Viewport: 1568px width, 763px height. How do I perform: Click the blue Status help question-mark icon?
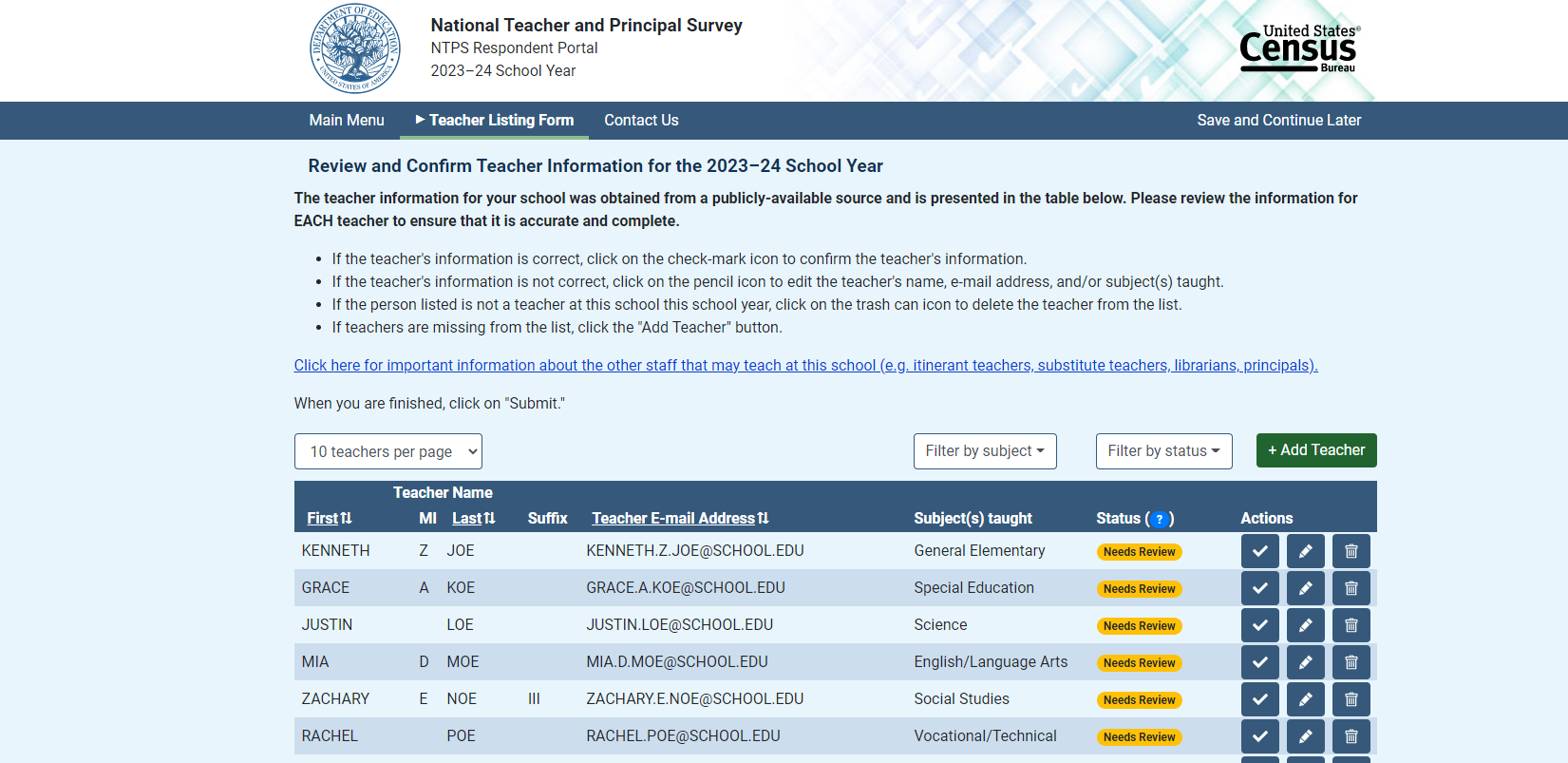point(1159,519)
